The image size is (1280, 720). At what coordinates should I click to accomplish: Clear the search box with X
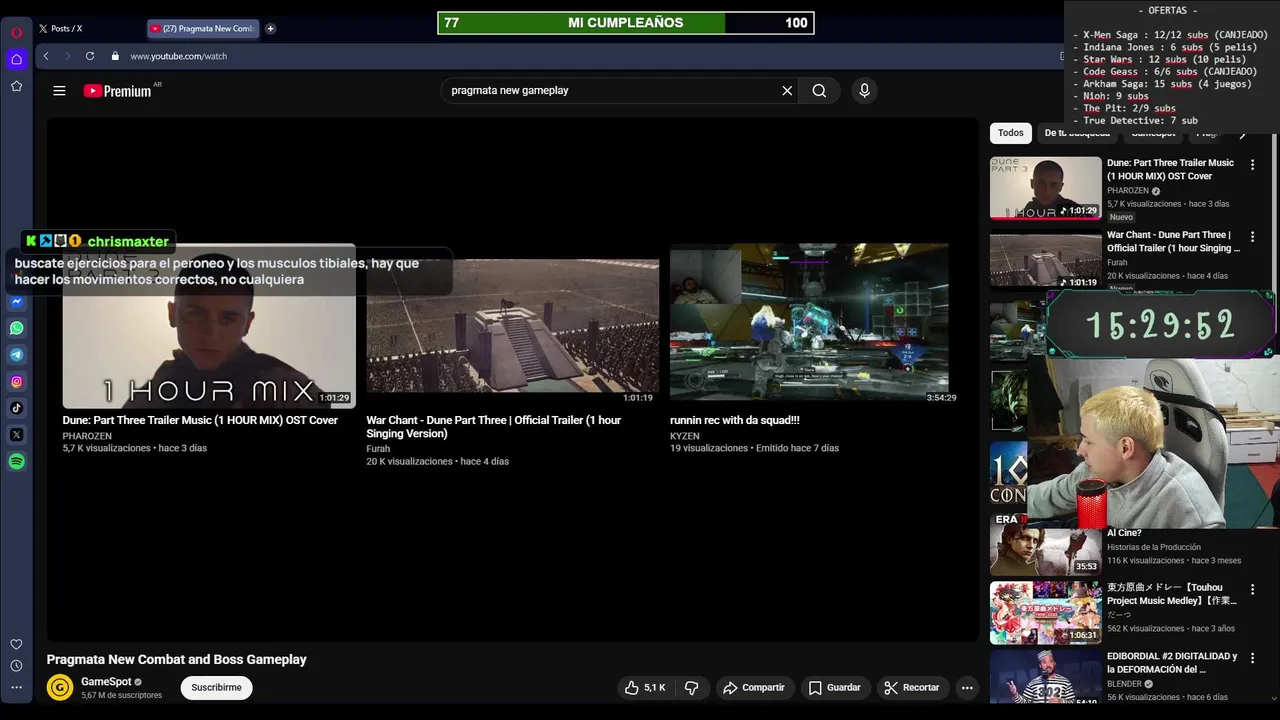click(x=787, y=90)
